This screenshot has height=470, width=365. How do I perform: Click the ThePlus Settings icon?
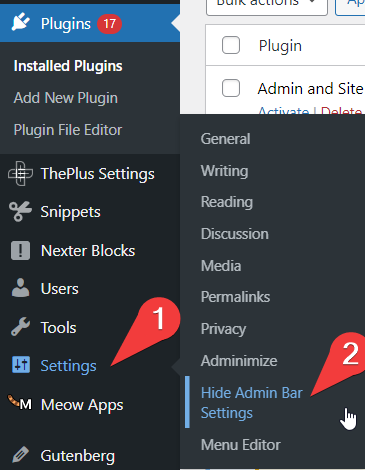[x=21, y=173]
